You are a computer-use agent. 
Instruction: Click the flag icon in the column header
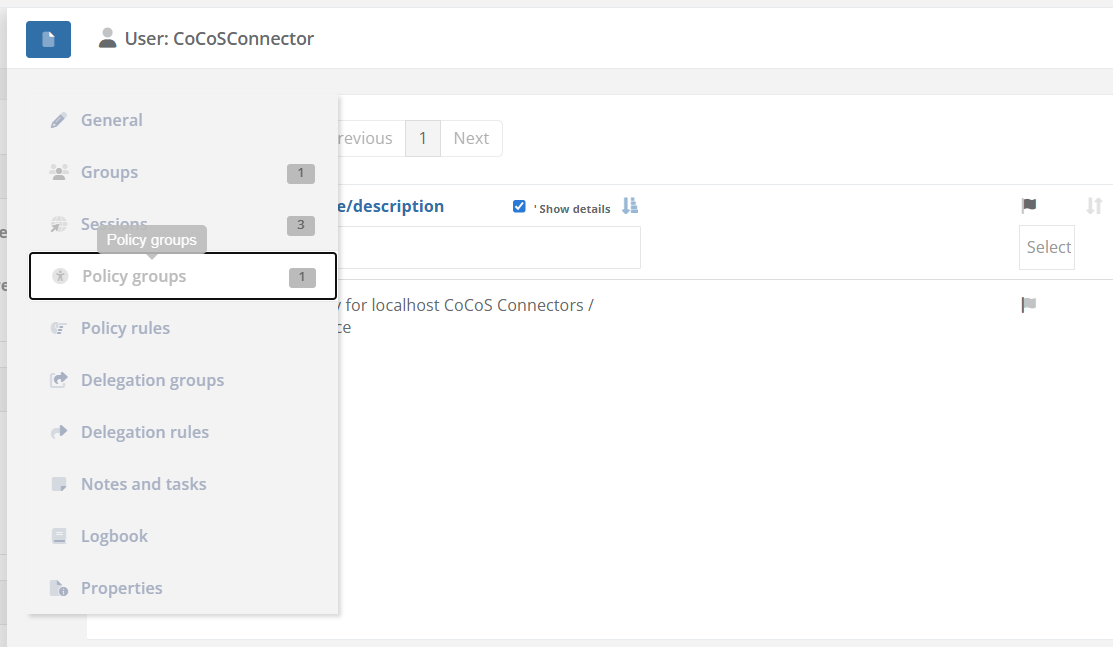click(x=1029, y=206)
